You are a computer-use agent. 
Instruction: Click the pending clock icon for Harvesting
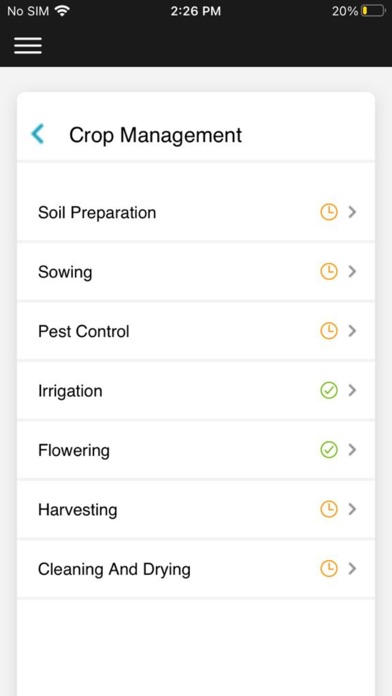pyautogui.click(x=329, y=509)
